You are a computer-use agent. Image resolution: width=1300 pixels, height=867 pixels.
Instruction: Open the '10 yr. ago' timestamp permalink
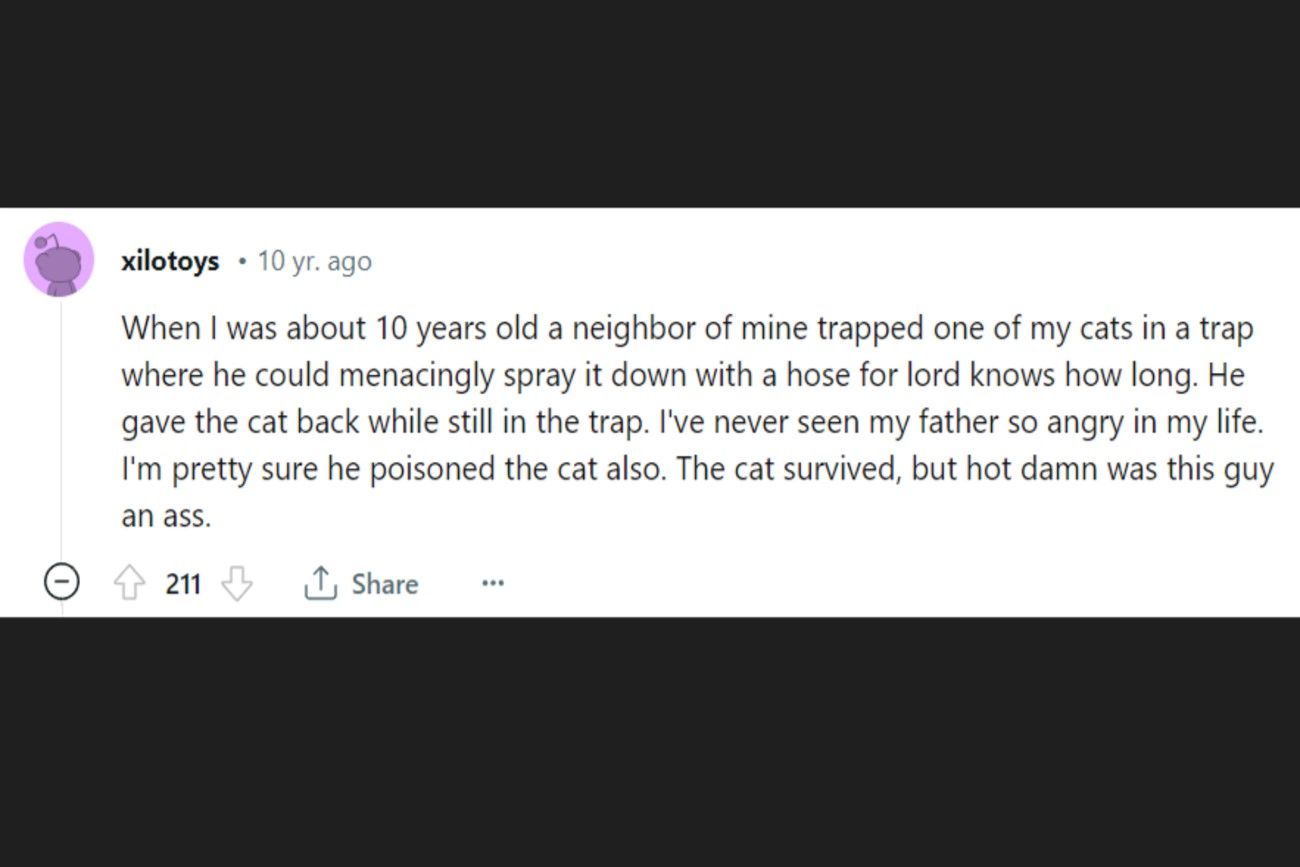[314, 262]
